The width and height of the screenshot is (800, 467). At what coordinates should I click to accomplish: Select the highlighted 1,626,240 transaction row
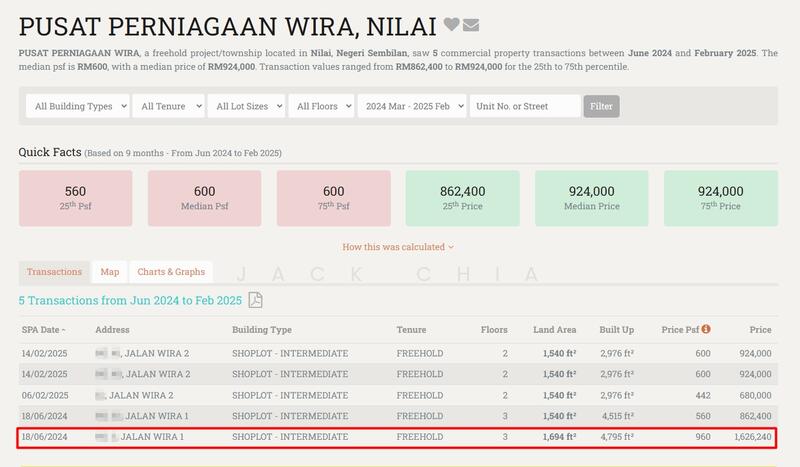pos(400,437)
